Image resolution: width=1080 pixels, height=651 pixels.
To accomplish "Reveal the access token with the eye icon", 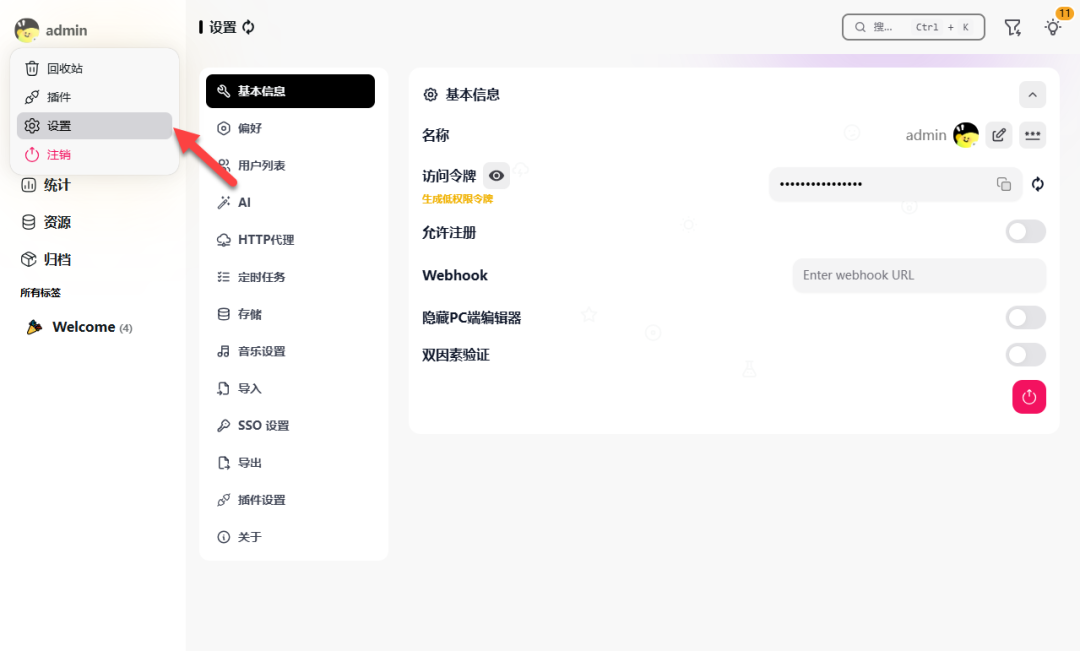I will point(496,176).
